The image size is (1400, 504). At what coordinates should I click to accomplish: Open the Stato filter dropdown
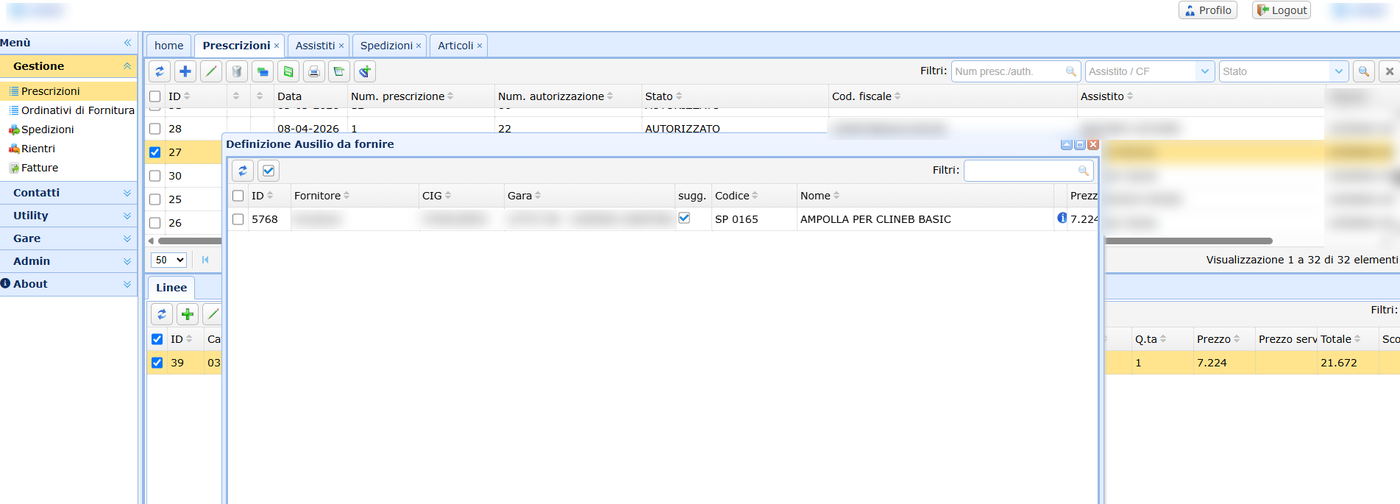(x=1339, y=71)
